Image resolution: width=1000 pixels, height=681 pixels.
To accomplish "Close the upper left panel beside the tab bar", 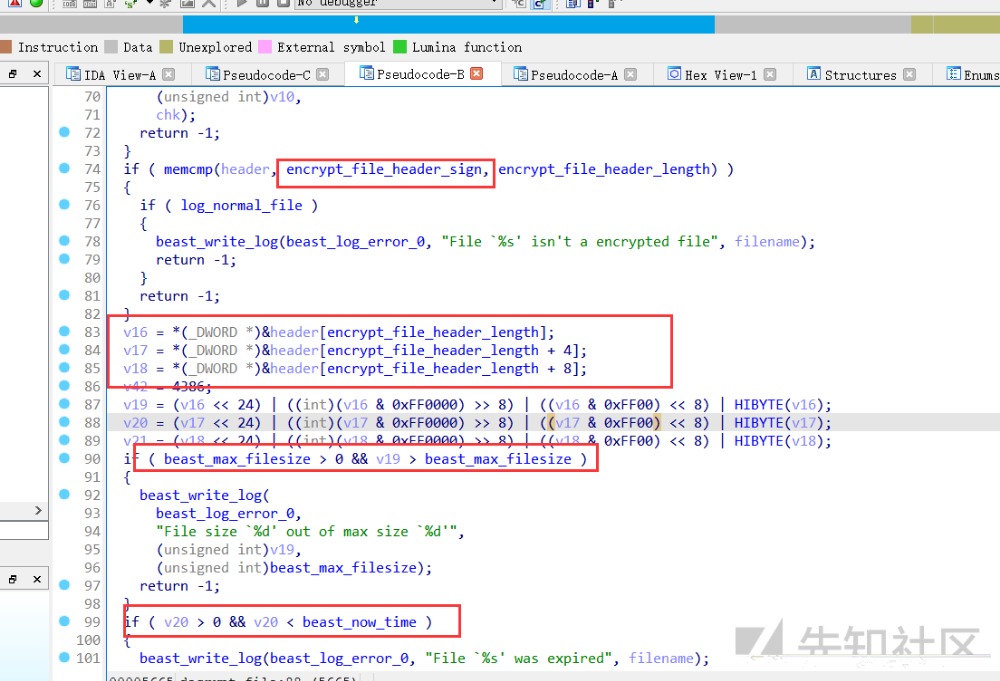I will click(x=37, y=74).
